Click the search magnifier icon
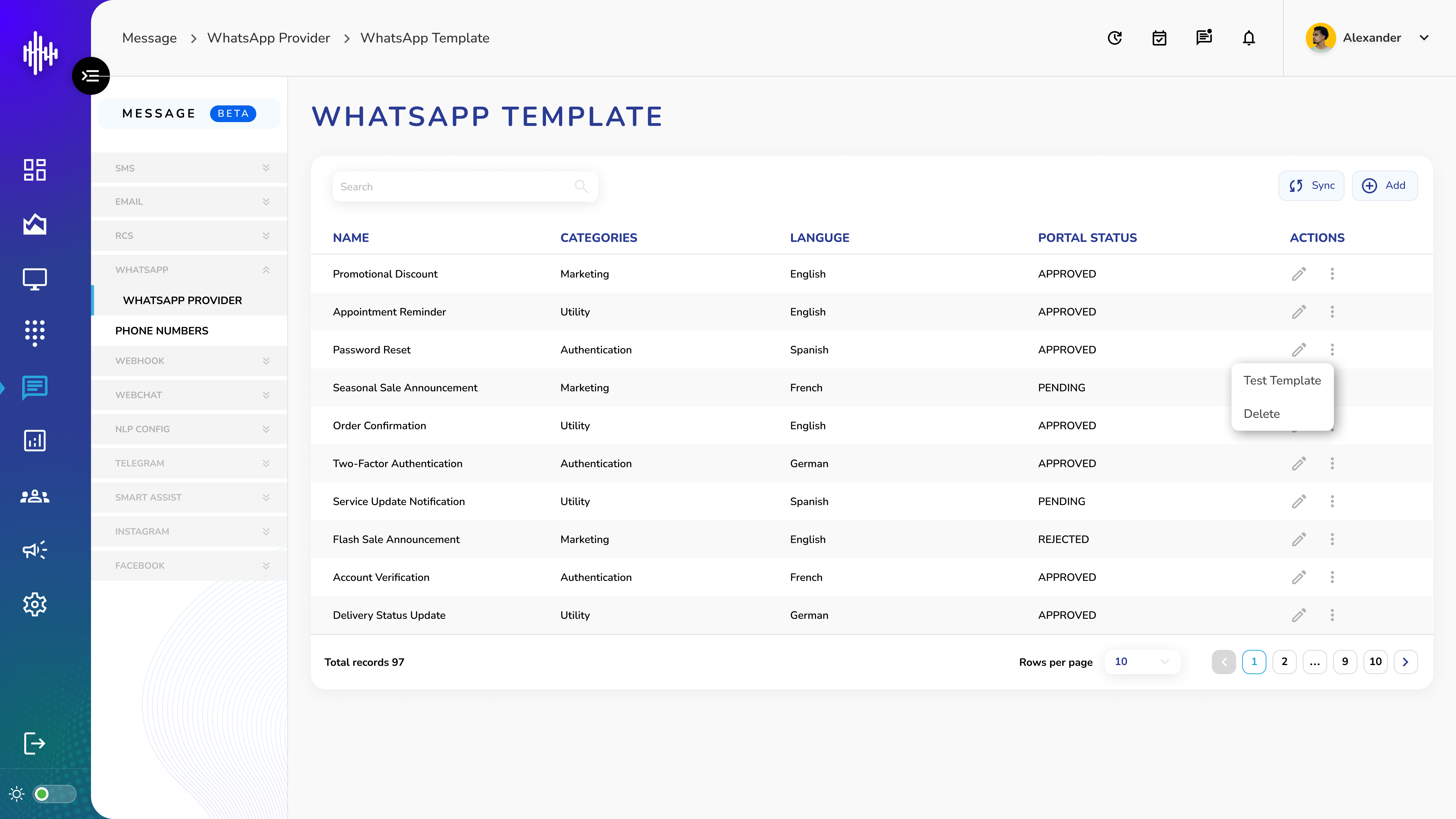 (x=581, y=186)
